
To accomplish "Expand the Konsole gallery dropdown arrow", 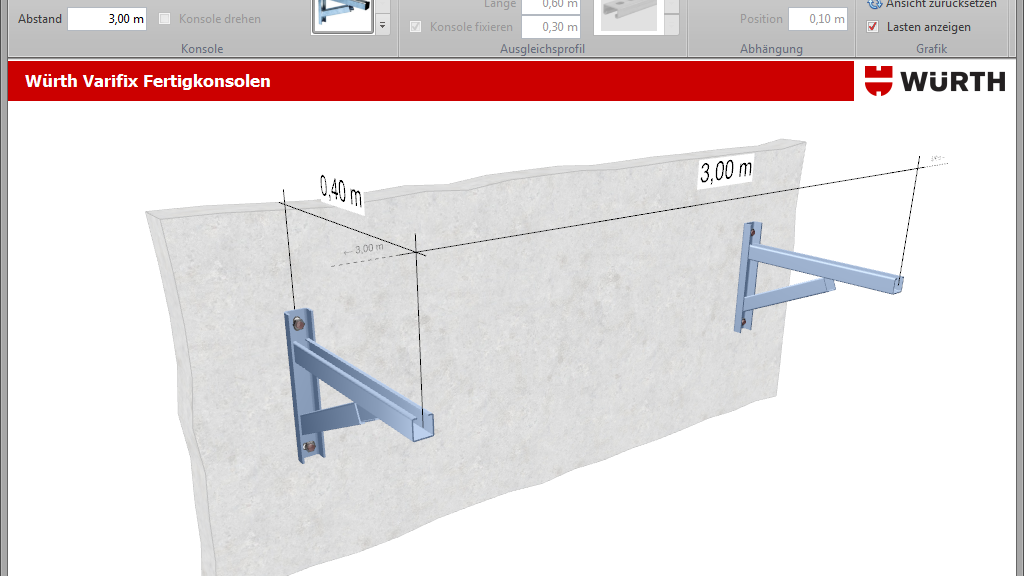I will pos(383,25).
